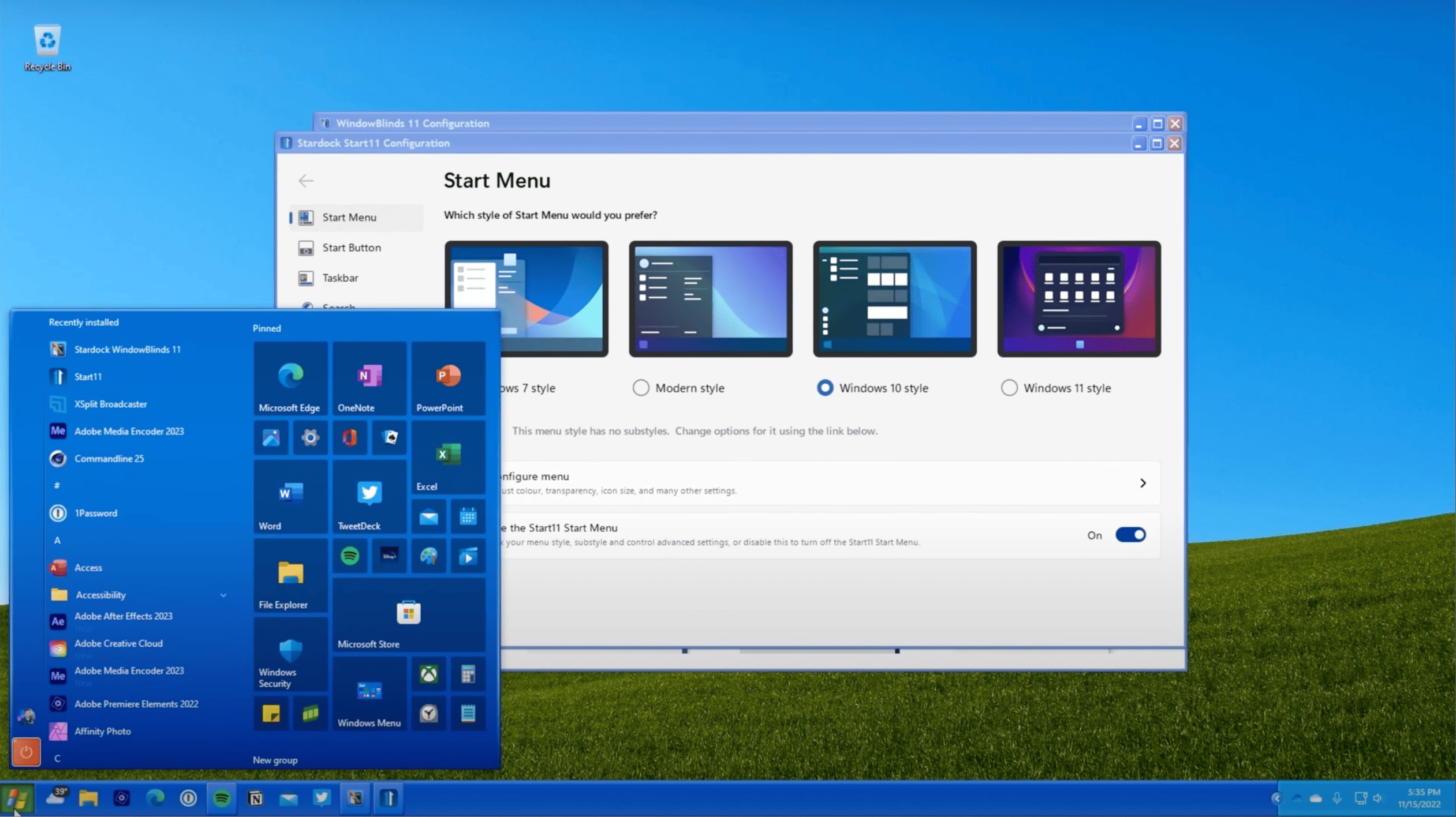
Task: Open the Excel tile
Action: tap(448, 456)
